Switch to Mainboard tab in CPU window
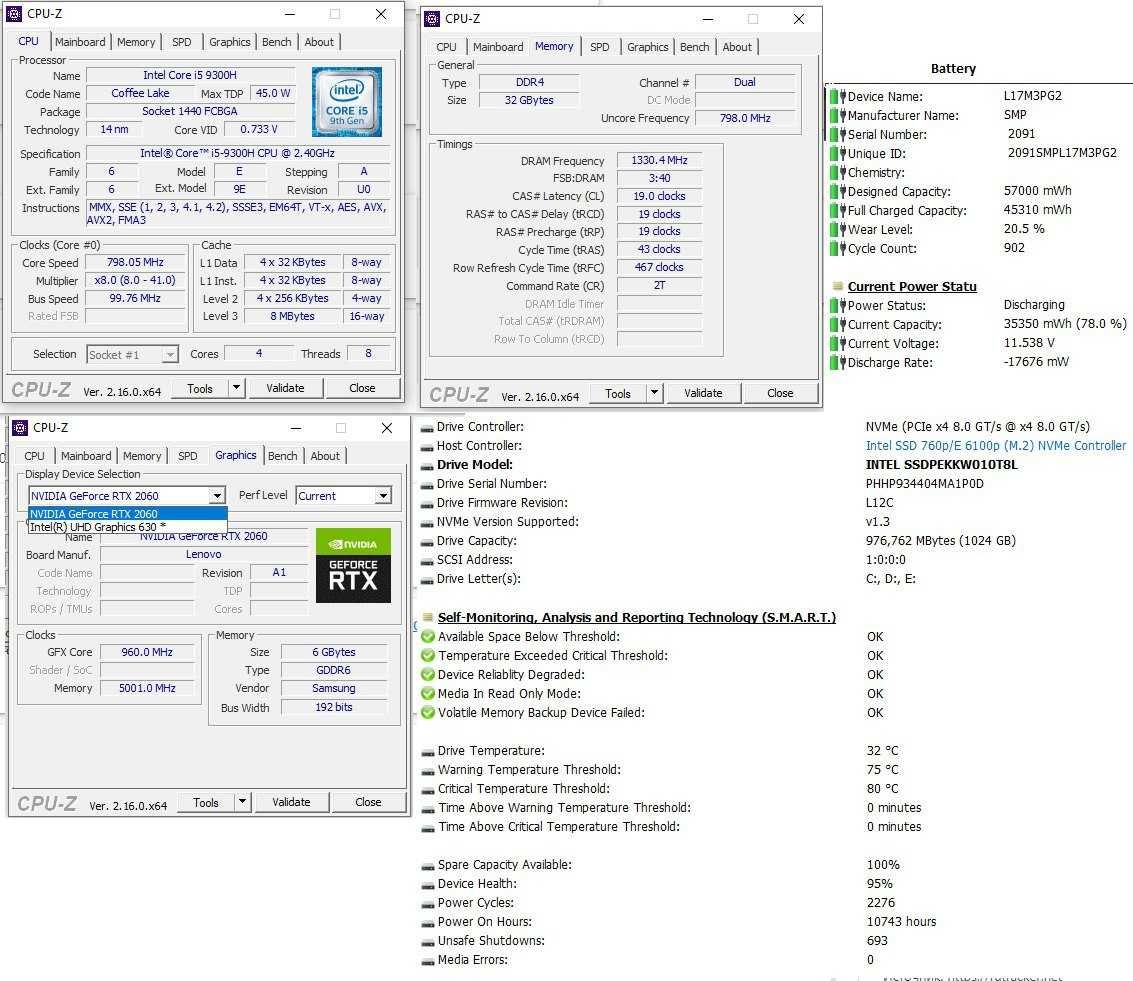Viewport: 1133px width, 981px height. tap(80, 42)
